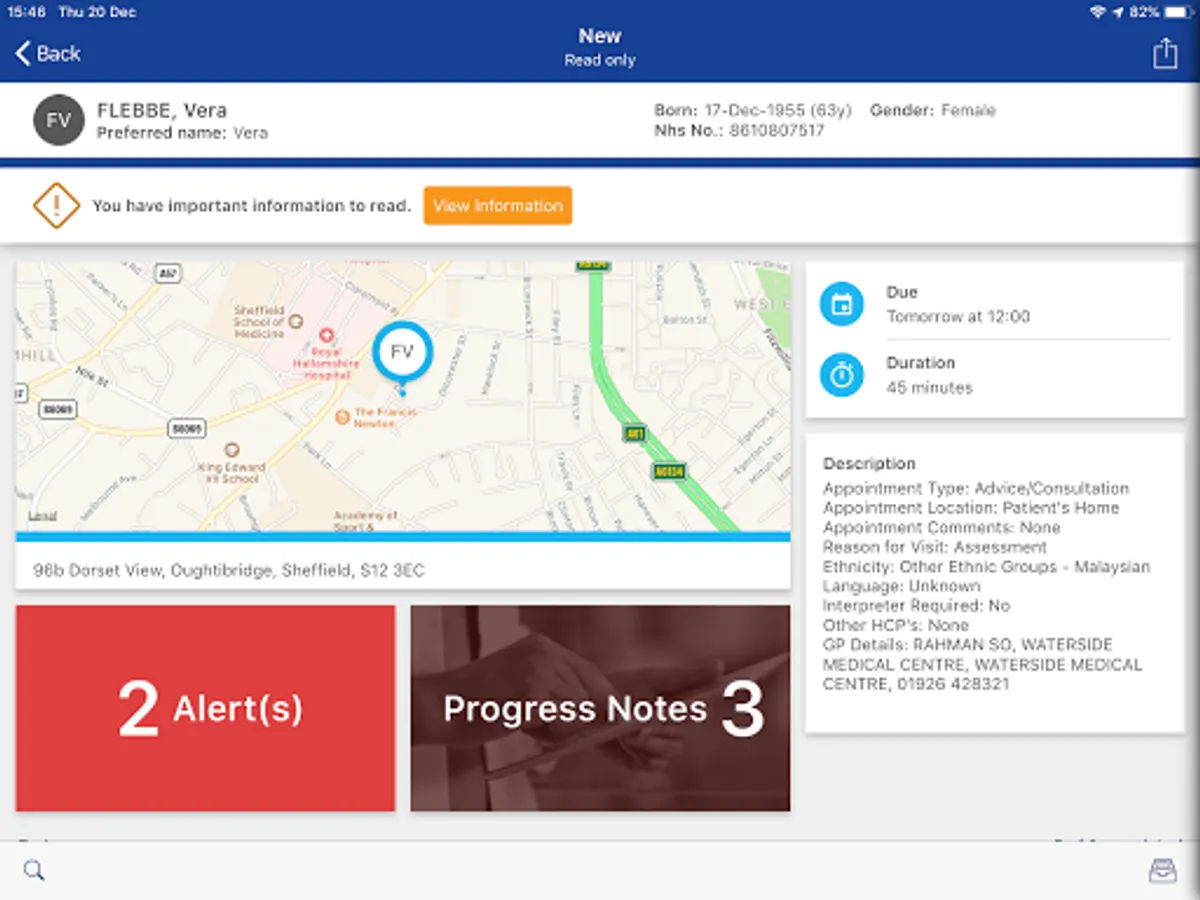Open the inbox tray icon in the bottom bar
Screen dimensions: 1200x900
pyautogui.click(x=1163, y=871)
